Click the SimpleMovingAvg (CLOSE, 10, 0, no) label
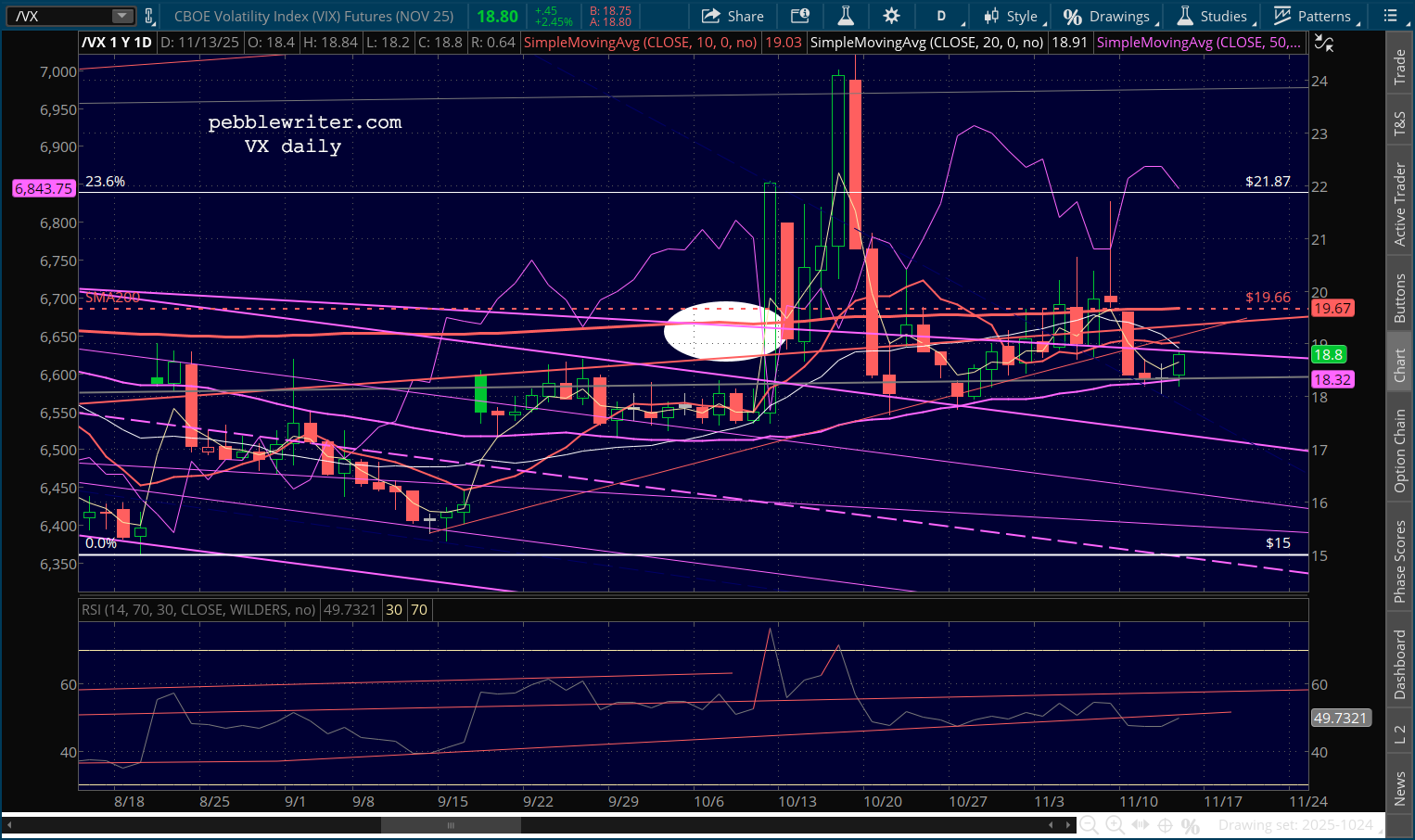Viewport: 1415px width, 840px height. click(641, 43)
